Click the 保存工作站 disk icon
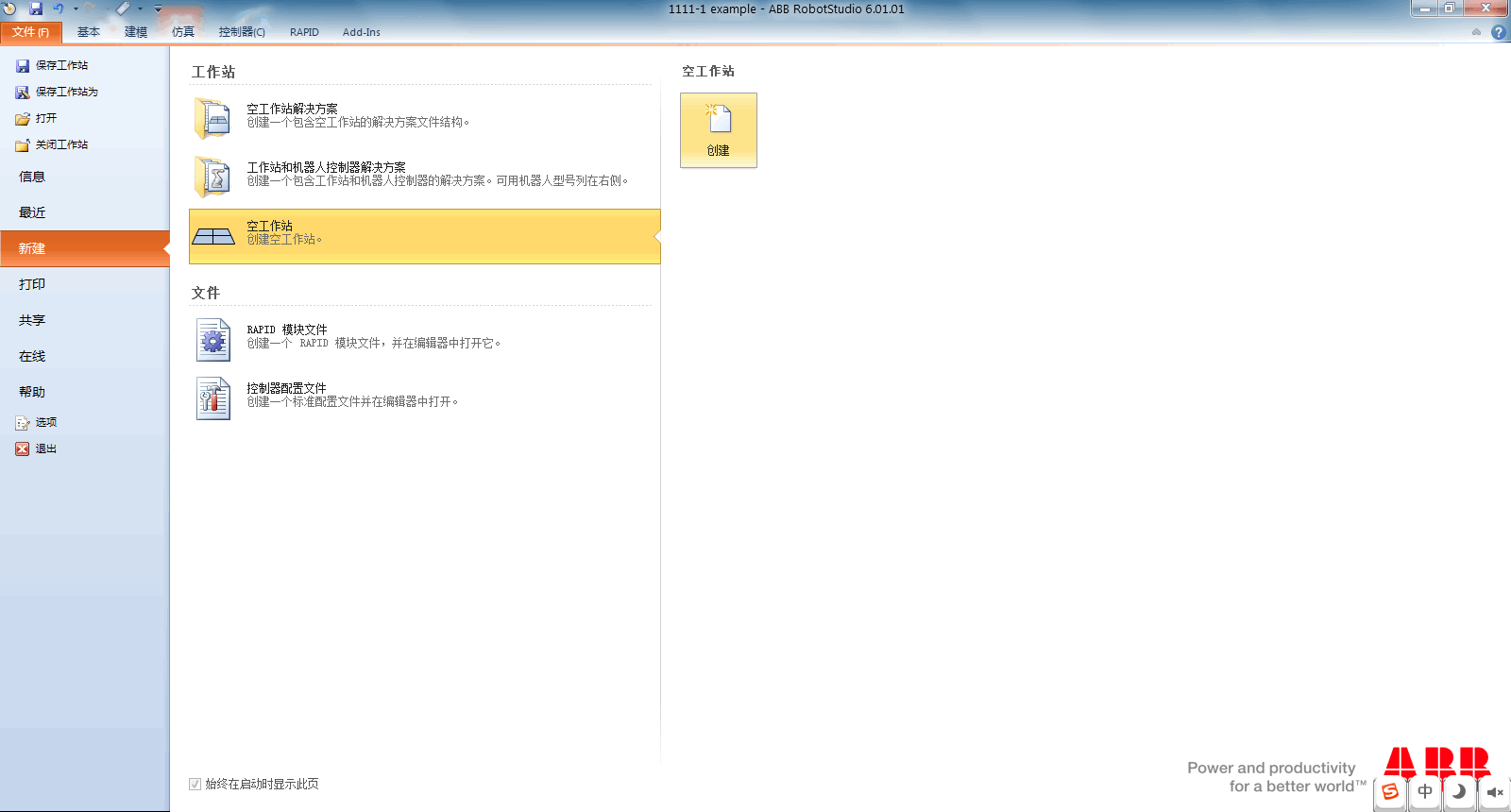This screenshot has height=812, width=1511. click(x=23, y=66)
